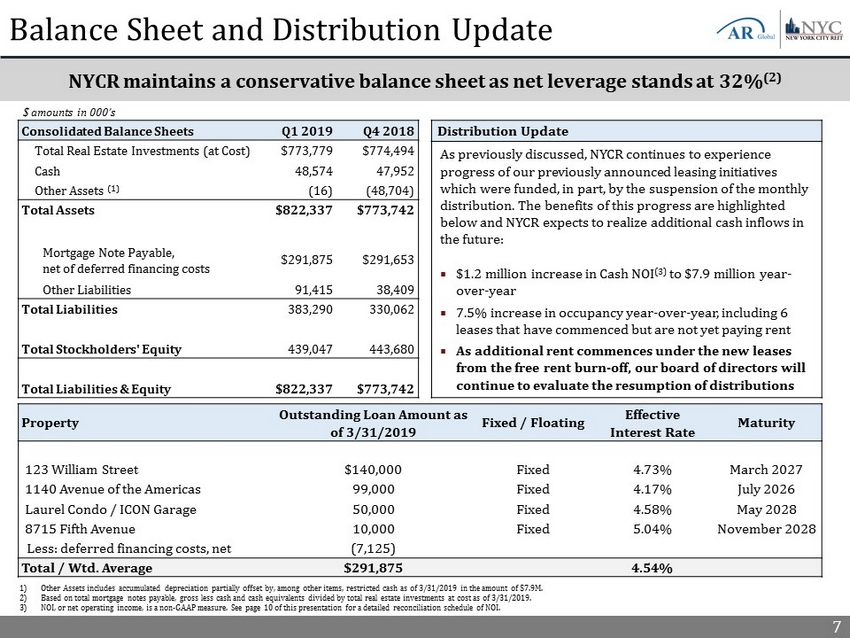Click the slide title Balance Sheet and Distribution Update
The width and height of the screenshot is (850, 638).
pyautogui.click(x=280, y=30)
